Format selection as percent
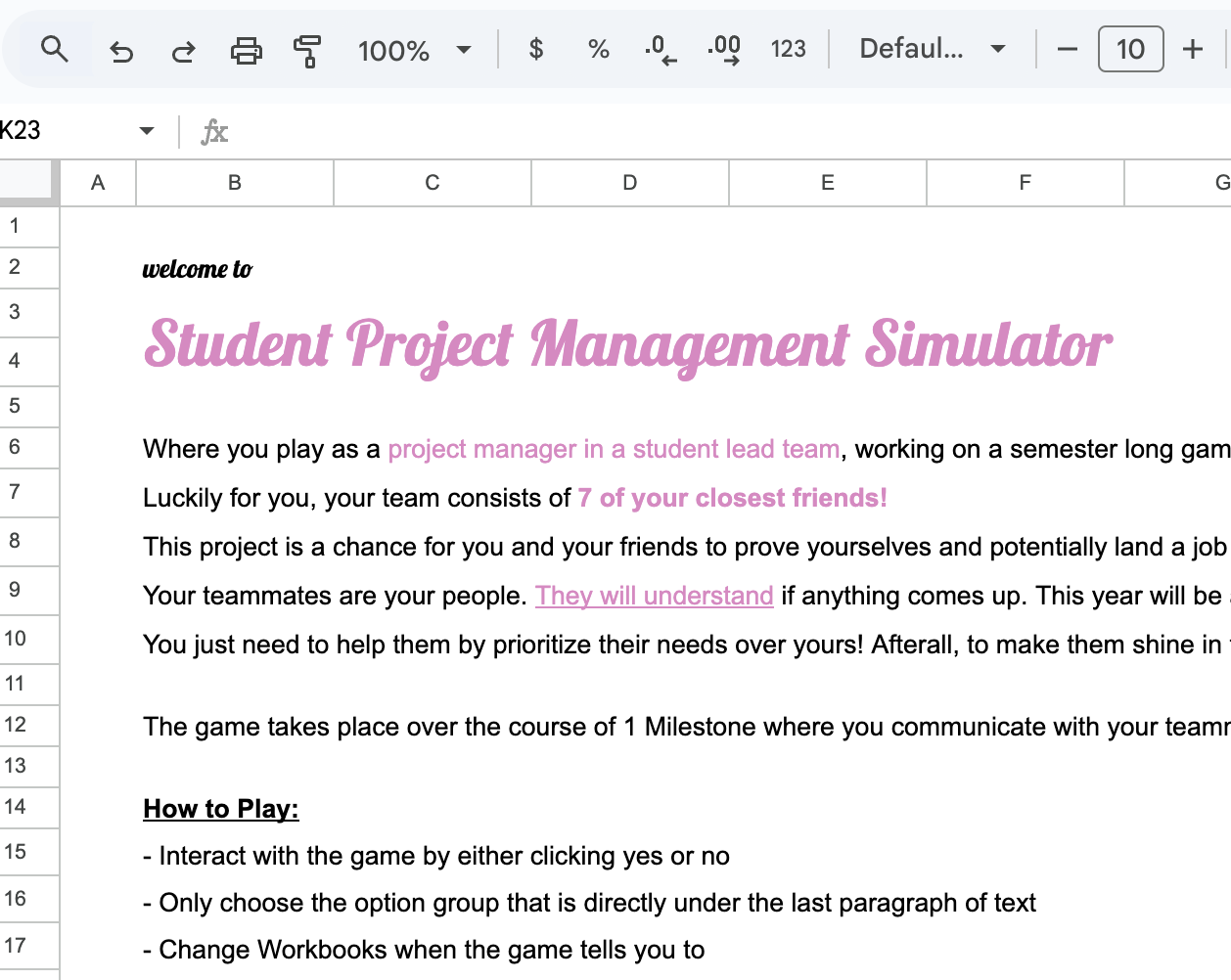1231x980 pixels. tap(597, 48)
